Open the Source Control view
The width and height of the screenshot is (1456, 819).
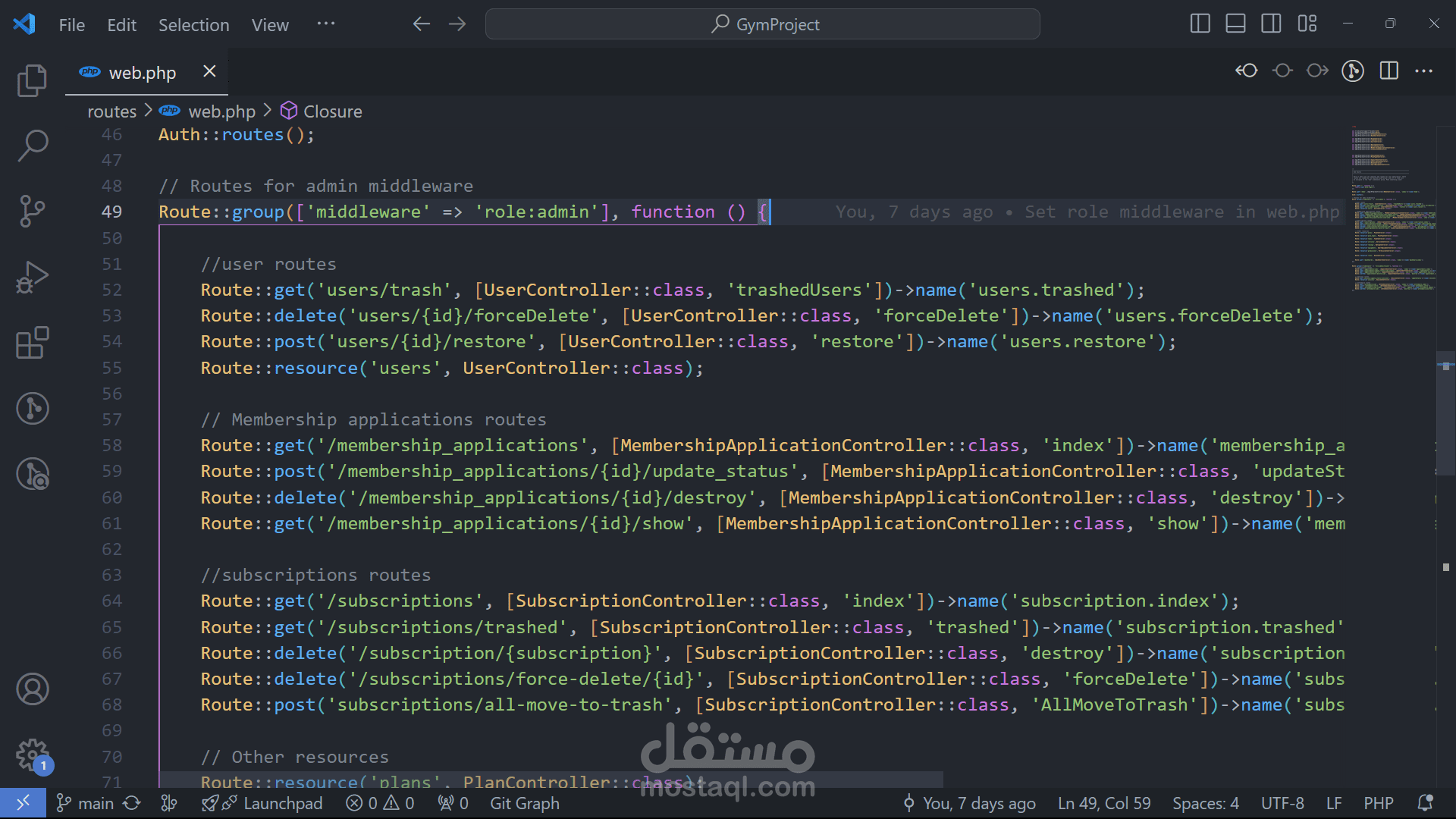point(32,211)
